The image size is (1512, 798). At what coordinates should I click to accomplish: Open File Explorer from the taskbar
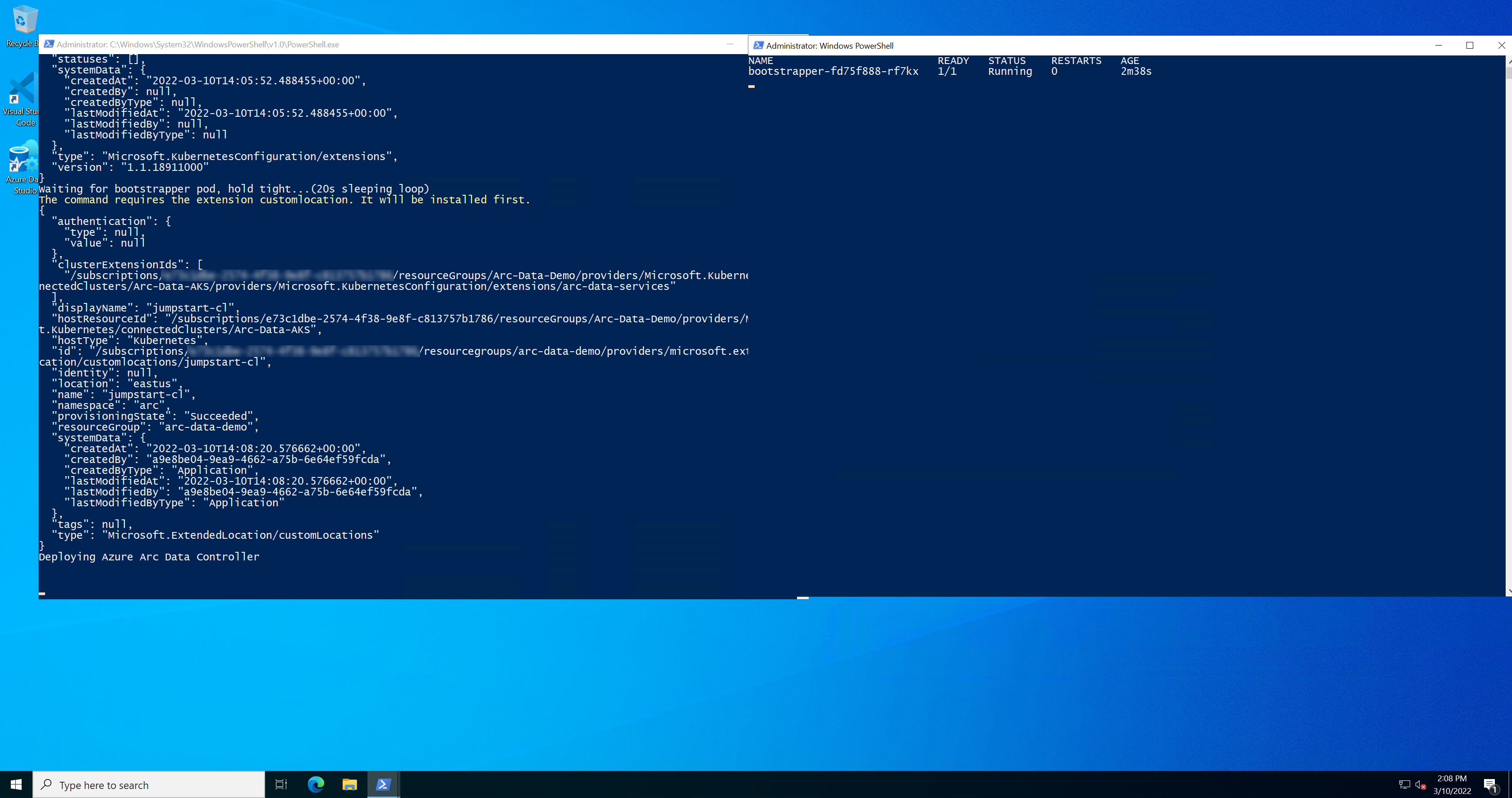tap(350, 784)
